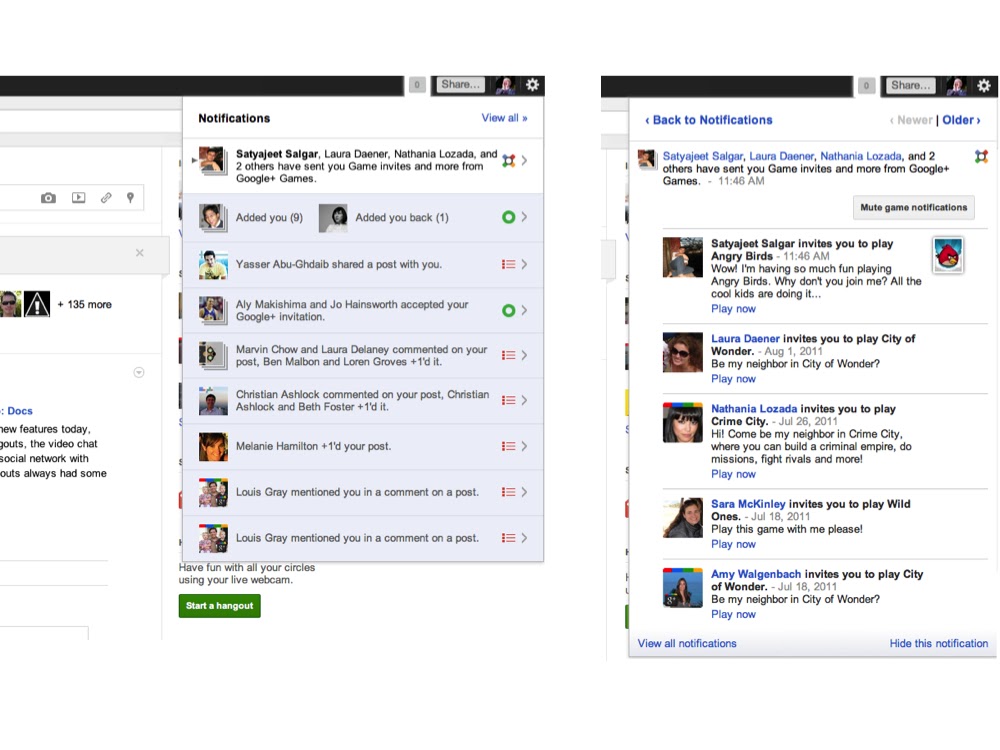Viewport: 1000px width, 750px height.
Task: Click the warning triangle avatar
Action: click(37, 304)
